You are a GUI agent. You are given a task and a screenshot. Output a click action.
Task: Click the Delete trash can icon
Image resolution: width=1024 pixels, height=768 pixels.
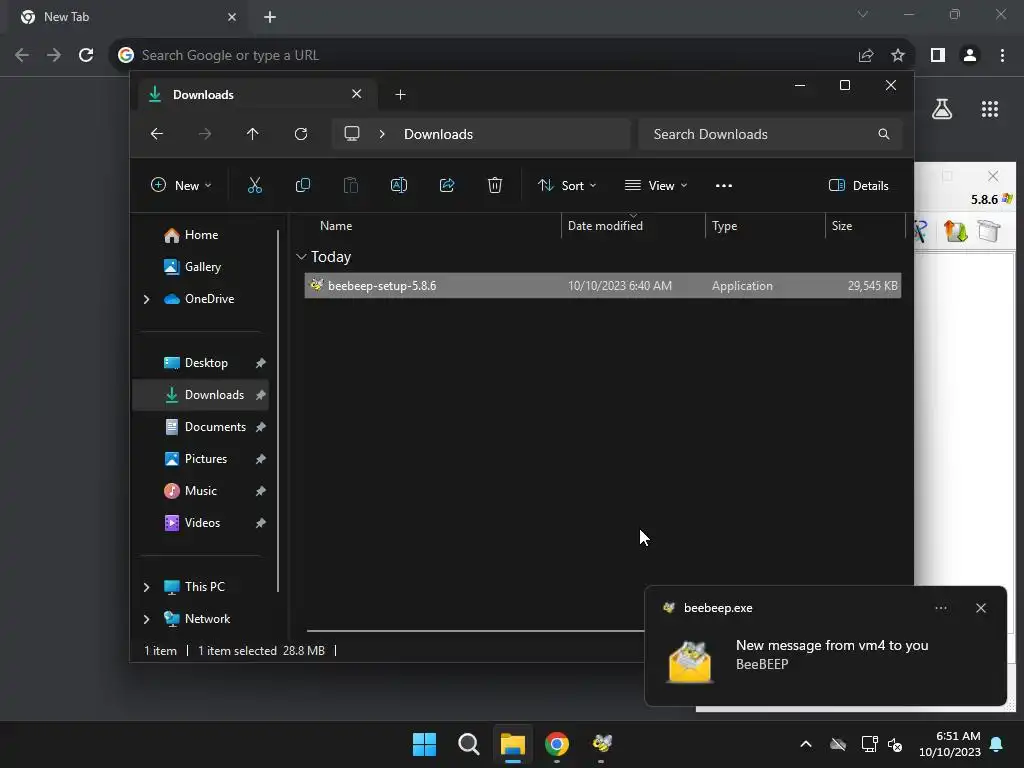point(495,185)
